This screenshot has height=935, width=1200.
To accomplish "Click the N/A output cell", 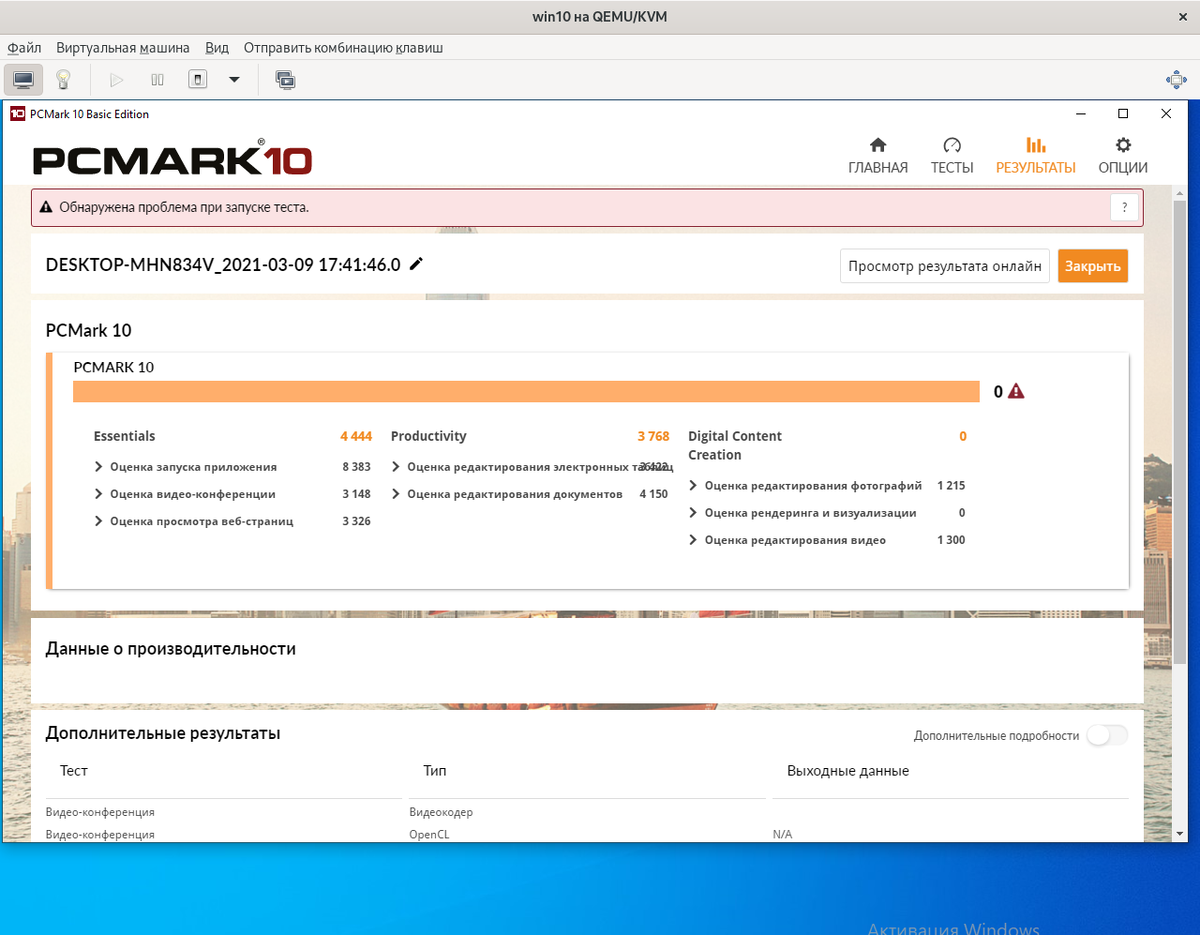I will (782, 834).
